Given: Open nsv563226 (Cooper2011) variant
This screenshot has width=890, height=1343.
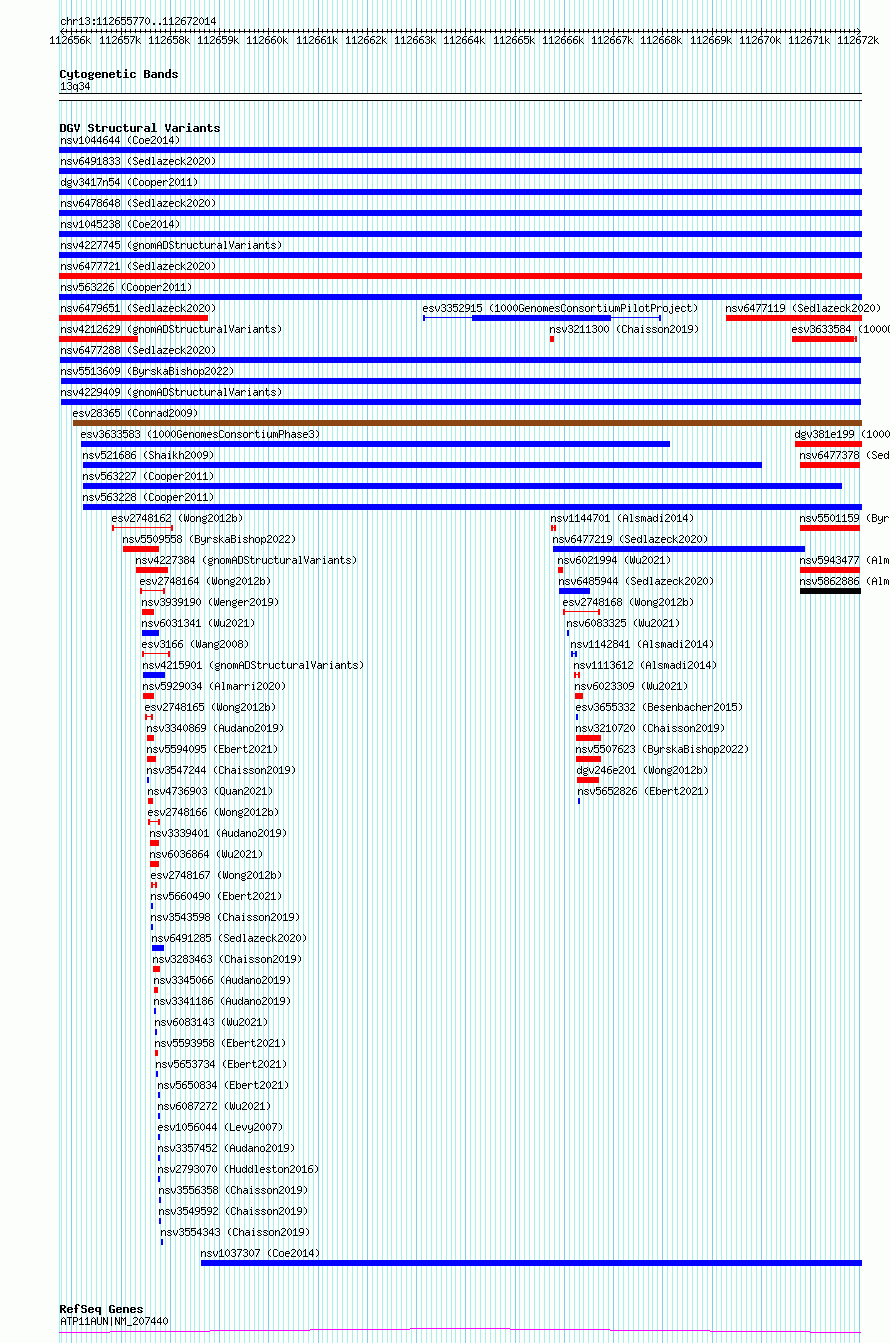Looking at the screenshot, I should point(126,287).
